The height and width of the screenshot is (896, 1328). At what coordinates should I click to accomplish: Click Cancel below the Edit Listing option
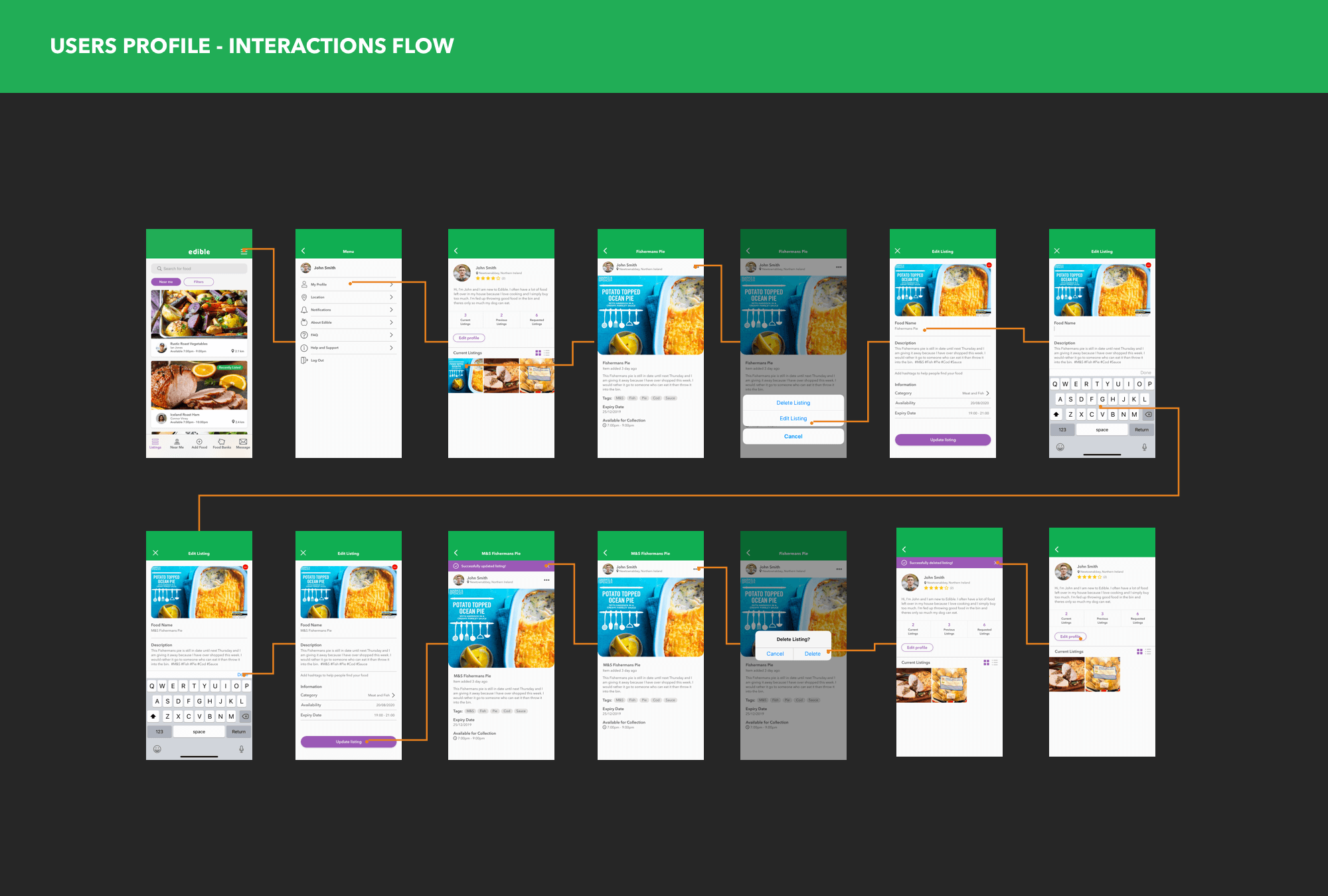793,436
